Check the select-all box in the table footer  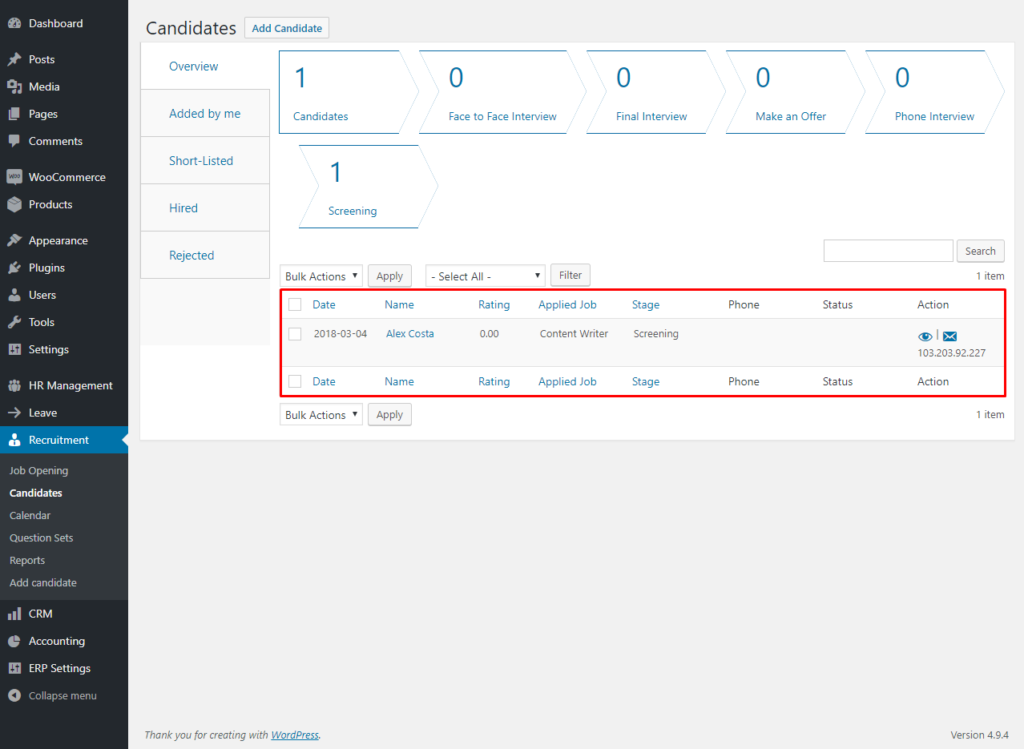[x=294, y=381]
